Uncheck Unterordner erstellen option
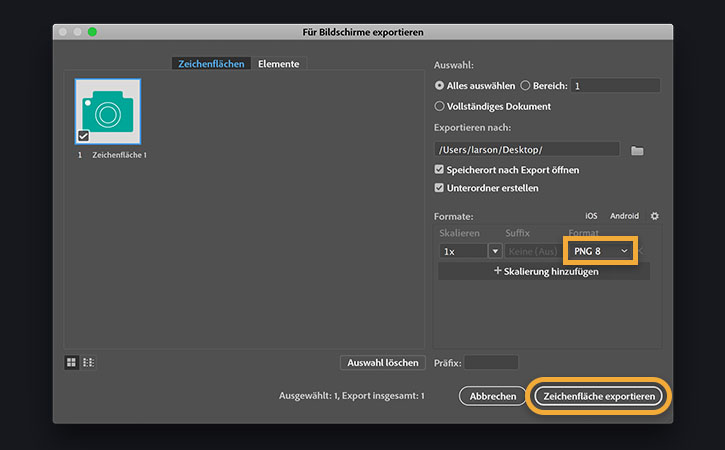This screenshot has width=725, height=450. pos(440,188)
